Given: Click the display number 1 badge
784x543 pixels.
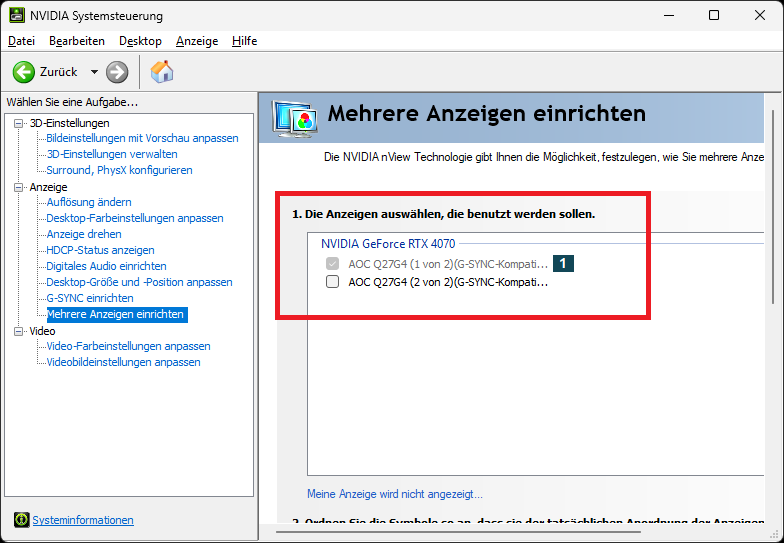Looking at the screenshot, I should 563,264.
